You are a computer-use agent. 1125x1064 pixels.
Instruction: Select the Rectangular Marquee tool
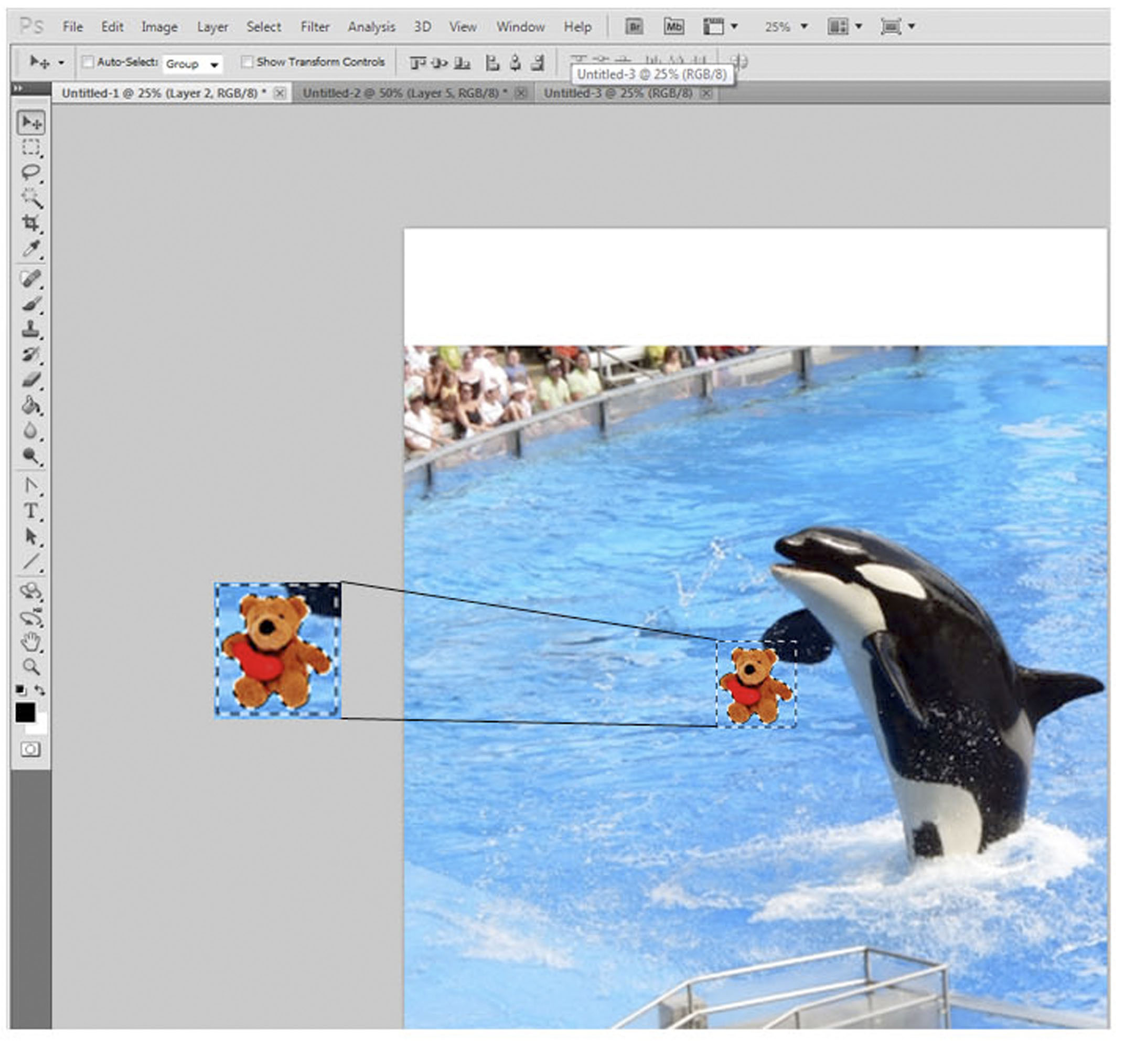tap(31, 147)
